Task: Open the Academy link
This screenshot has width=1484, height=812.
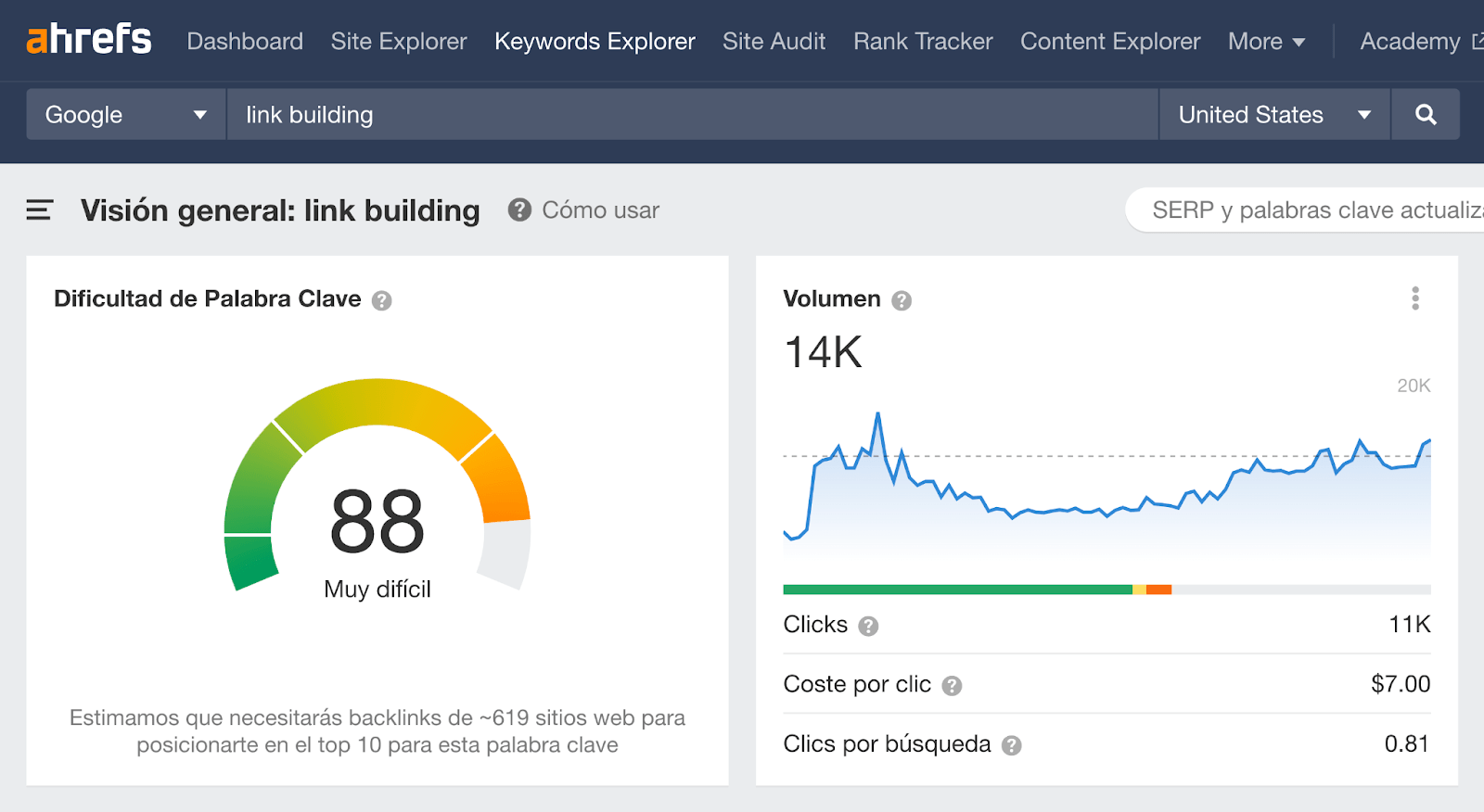Action: pos(1410,42)
